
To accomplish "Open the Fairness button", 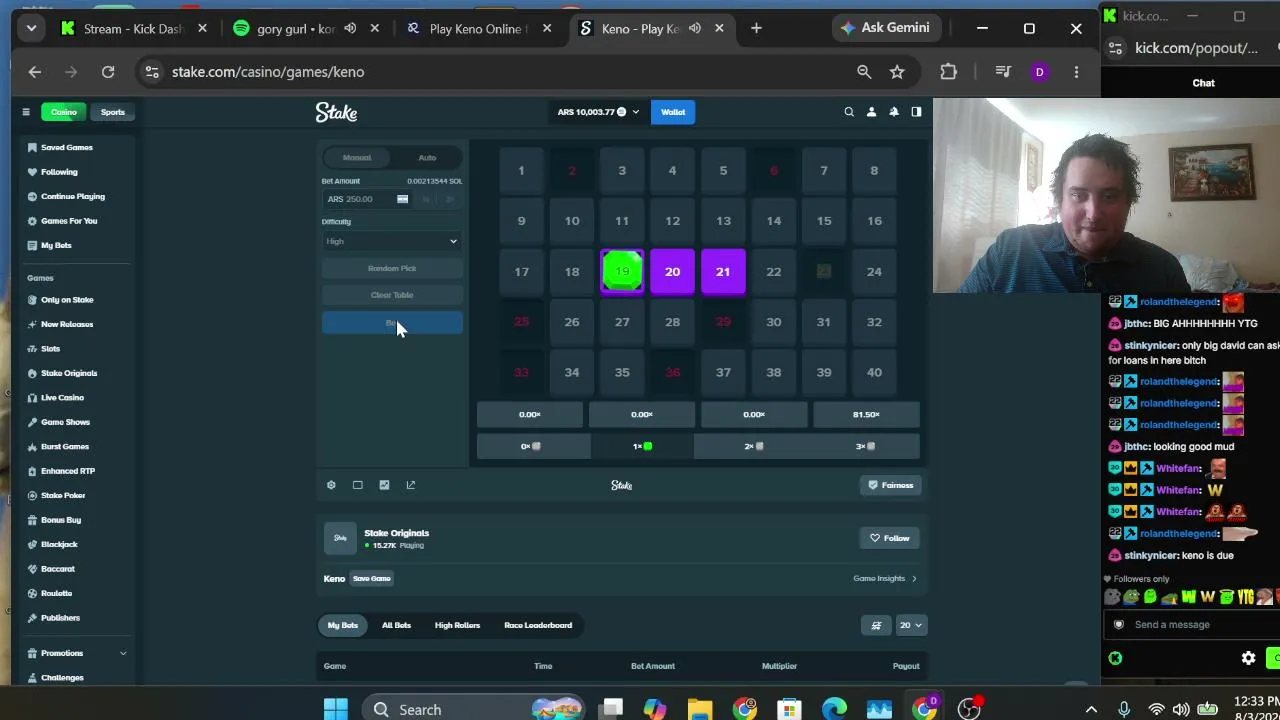I will [890, 485].
